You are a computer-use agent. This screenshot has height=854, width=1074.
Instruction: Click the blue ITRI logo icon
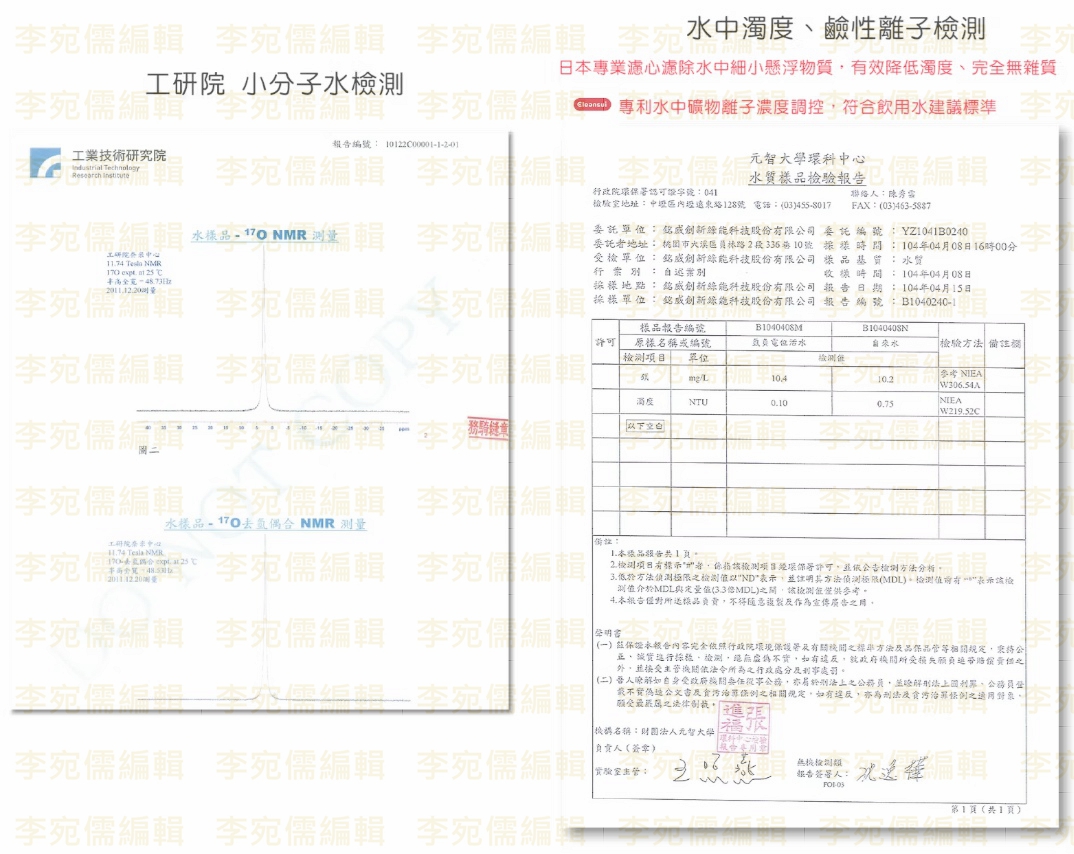pyautogui.click(x=45, y=163)
